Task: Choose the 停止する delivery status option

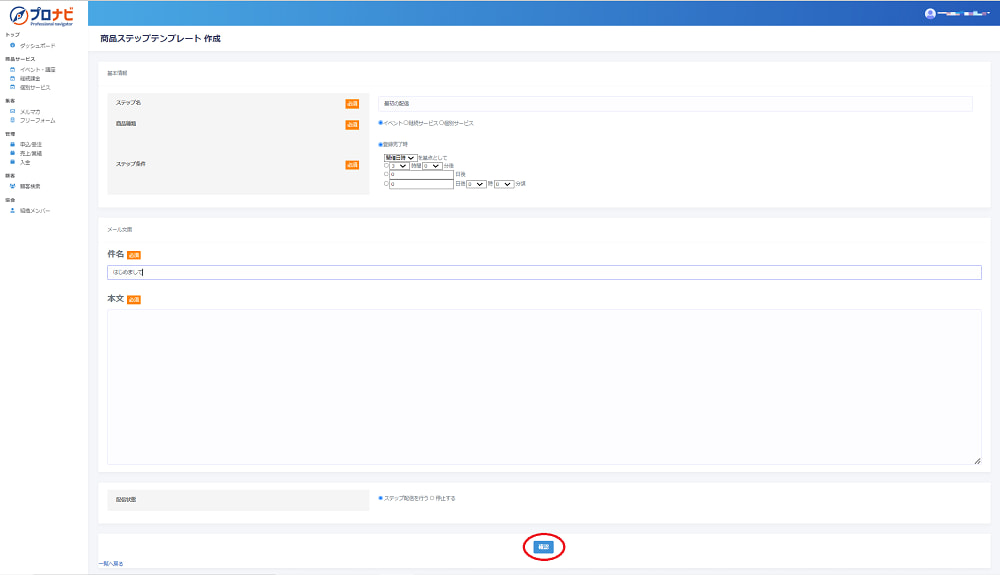Action: coord(432,498)
